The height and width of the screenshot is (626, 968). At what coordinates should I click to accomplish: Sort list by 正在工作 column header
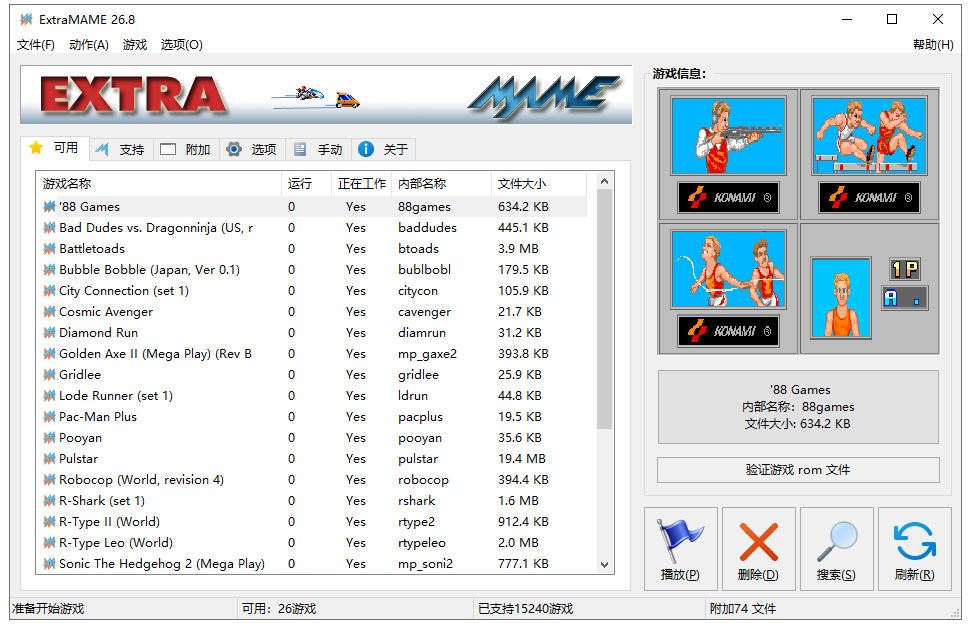coord(361,183)
